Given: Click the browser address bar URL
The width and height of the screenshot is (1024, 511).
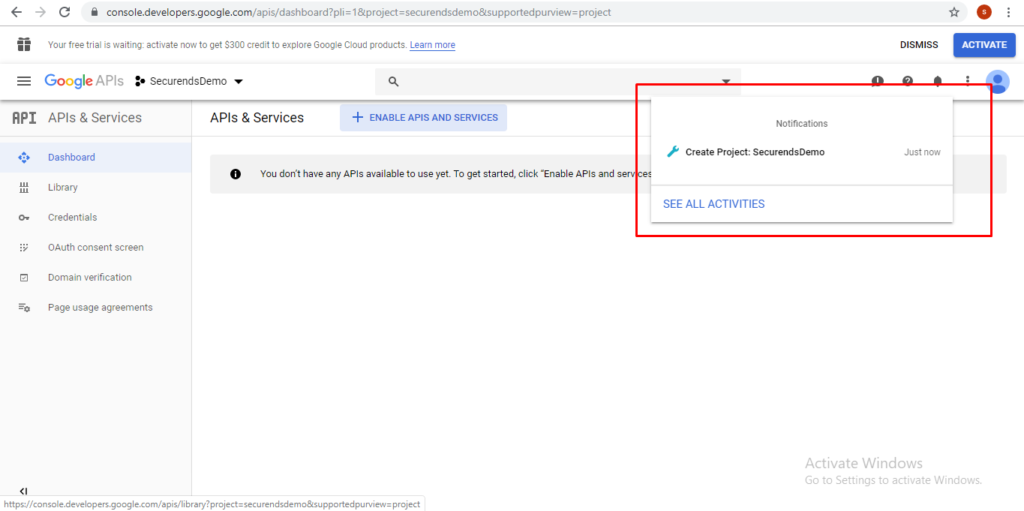Looking at the screenshot, I should [359, 12].
